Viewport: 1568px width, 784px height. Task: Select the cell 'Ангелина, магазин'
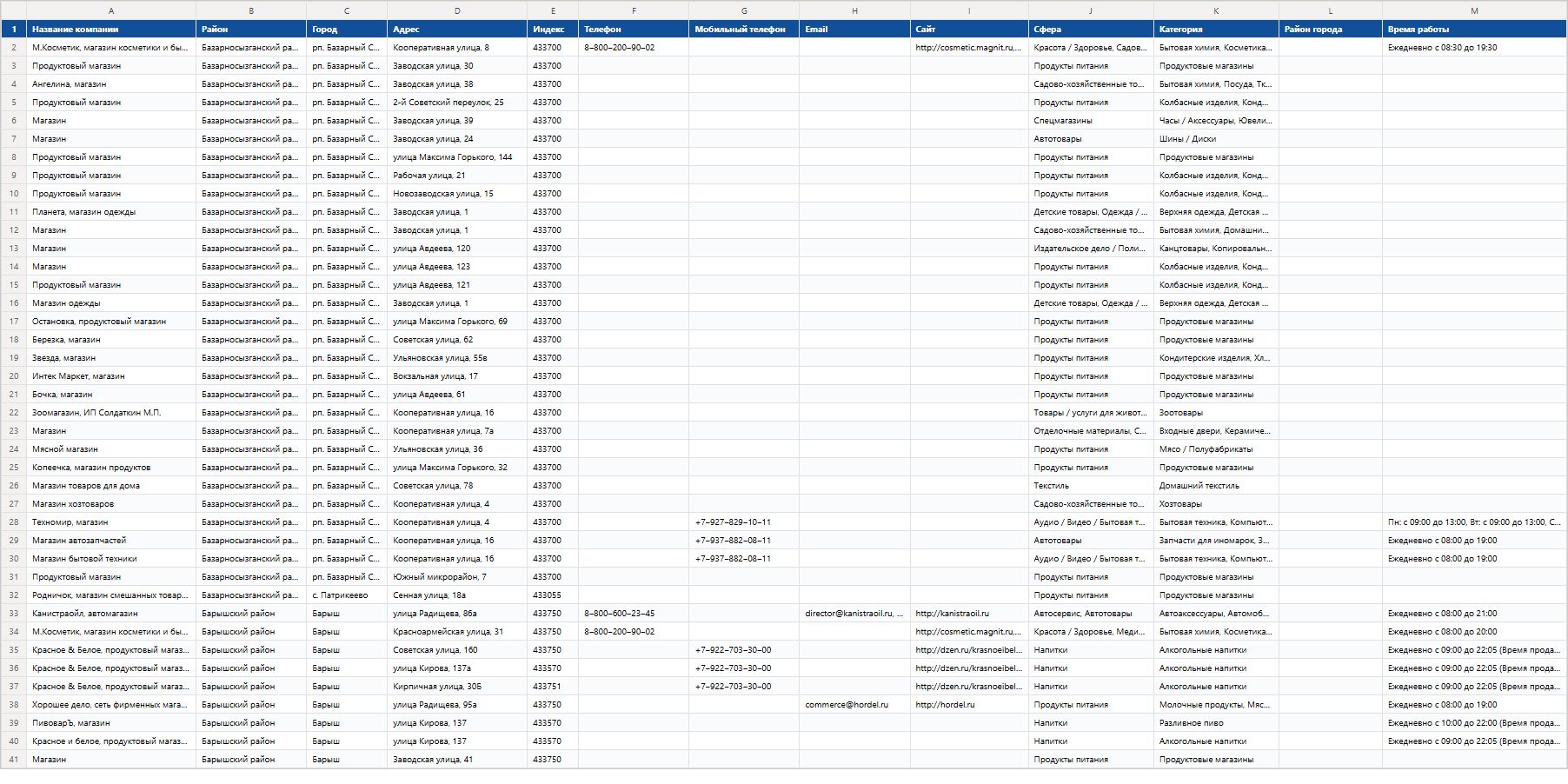(x=111, y=84)
